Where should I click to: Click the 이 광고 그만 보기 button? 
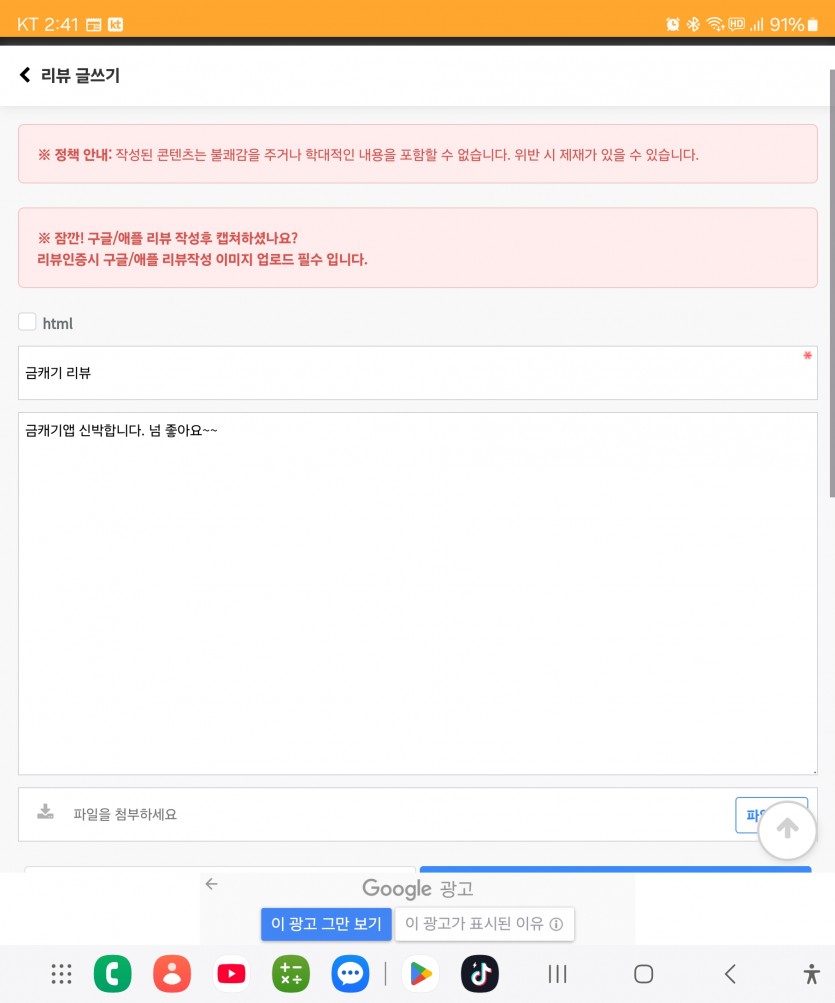(x=326, y=924)
